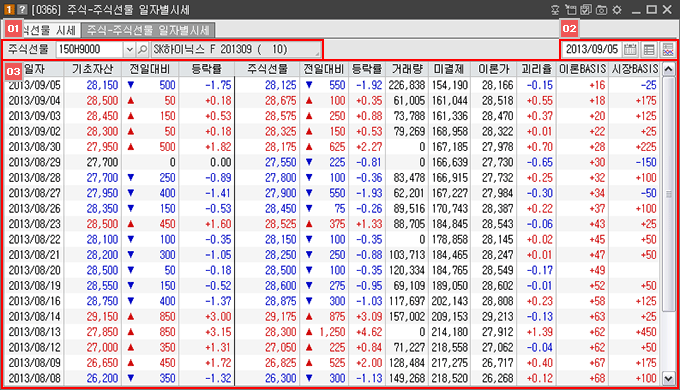The width and height of the screenshot is (680, 390).
Task: Click the pin icon in the title bar
Action: pos(555,10)
